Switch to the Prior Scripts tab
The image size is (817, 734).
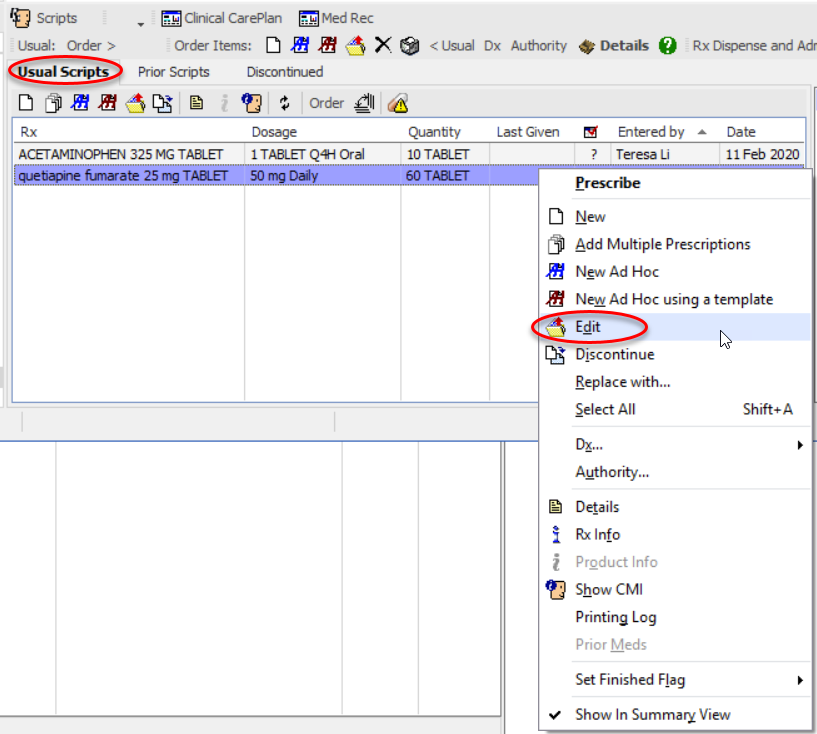176,71
